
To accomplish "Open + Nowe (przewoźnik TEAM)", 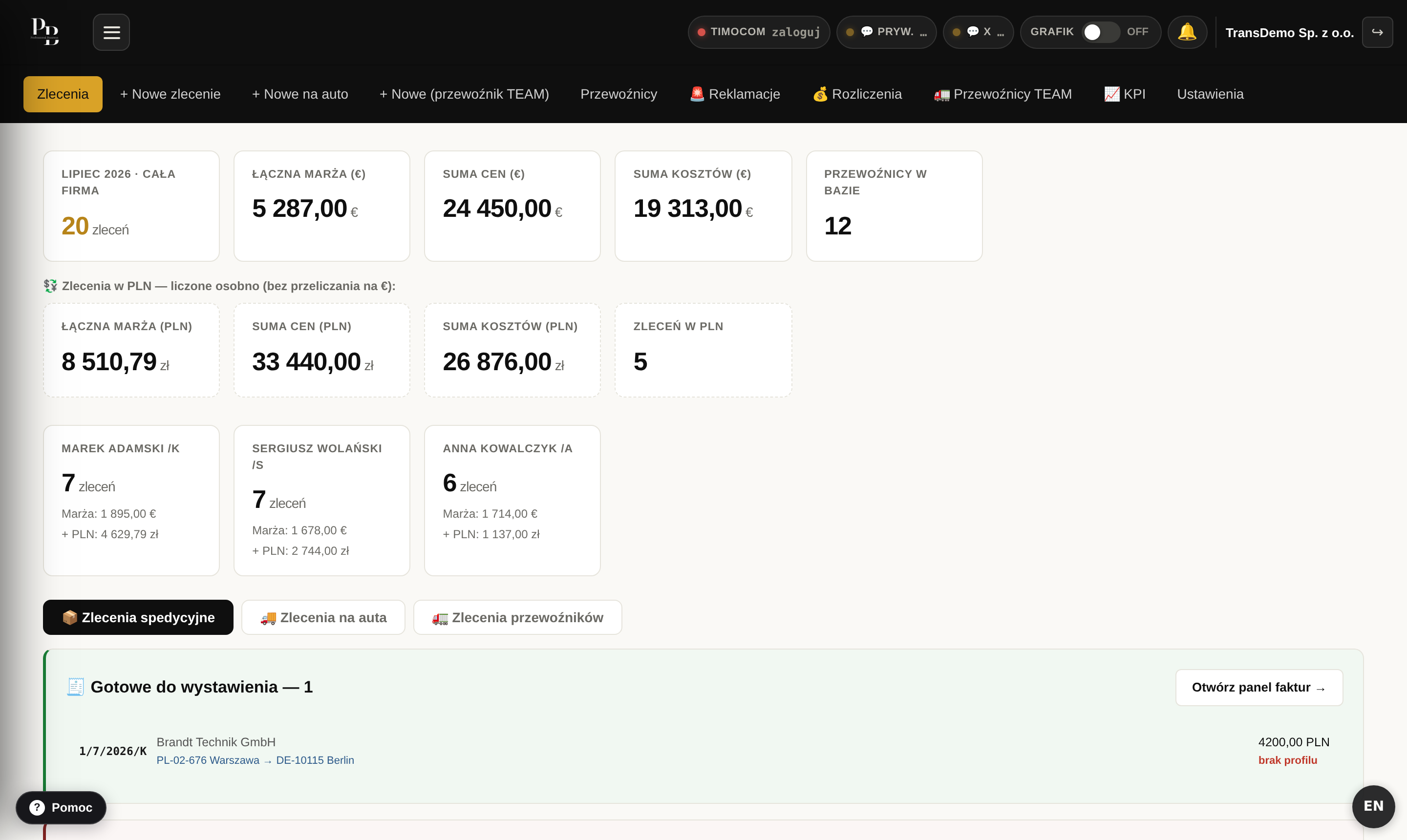I will [464, 94].
